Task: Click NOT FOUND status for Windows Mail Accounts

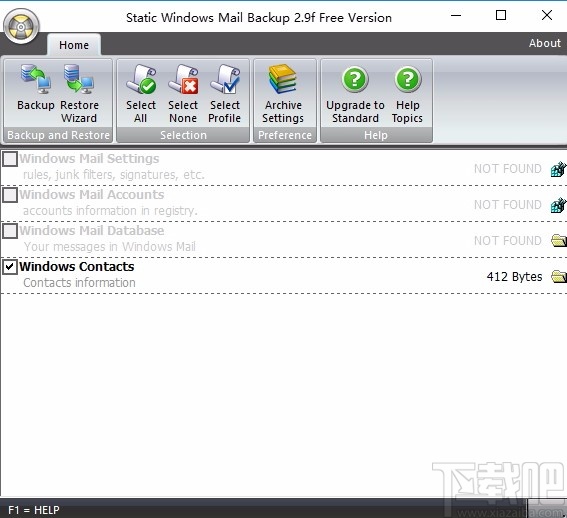Action: tap(508, 205)
